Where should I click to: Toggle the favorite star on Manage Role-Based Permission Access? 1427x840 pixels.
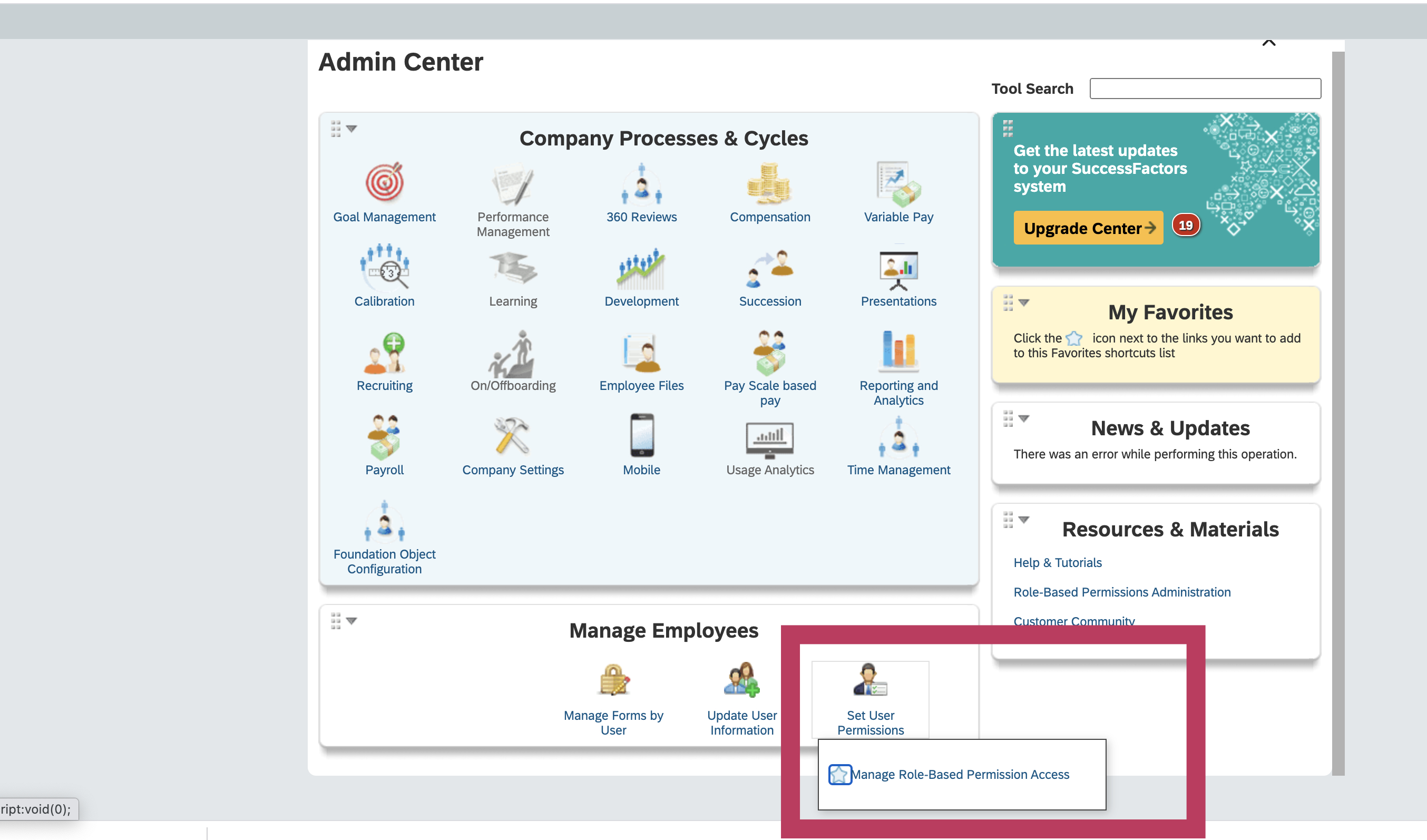tap(840, 774)
